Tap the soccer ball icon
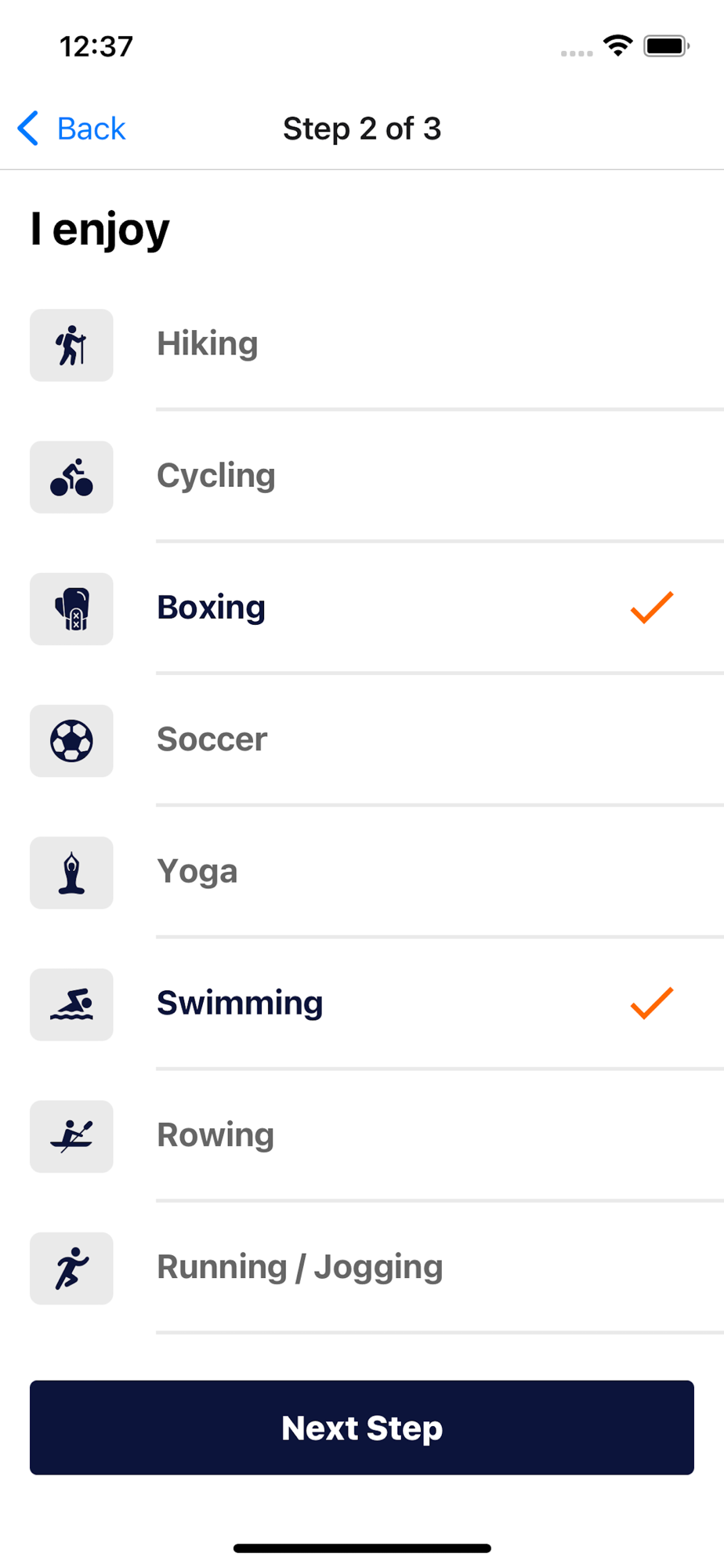The image size is (724, 1568). pyautogui.click(x=71, y=741)
